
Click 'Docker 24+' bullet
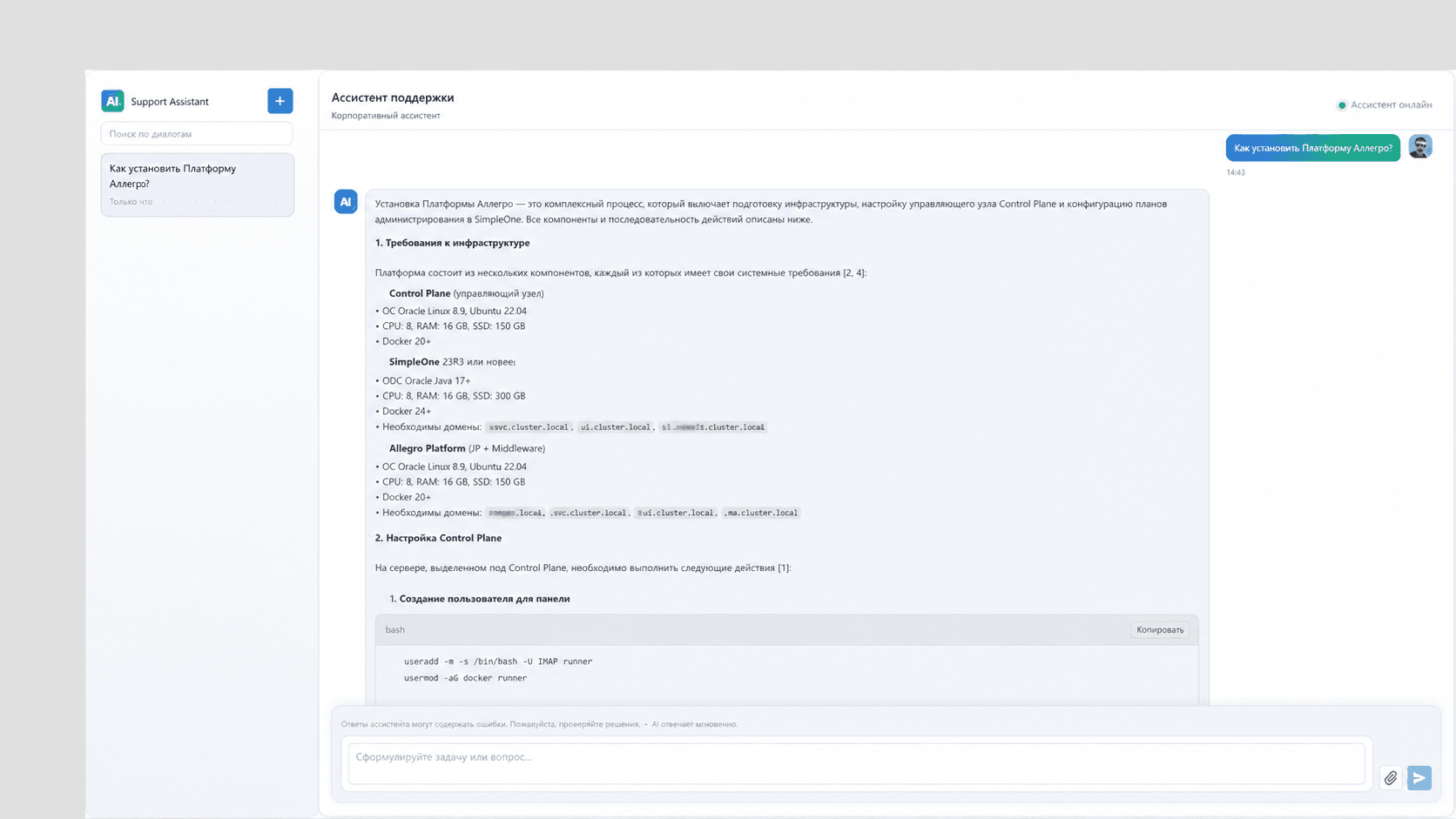tap(403, 411)
